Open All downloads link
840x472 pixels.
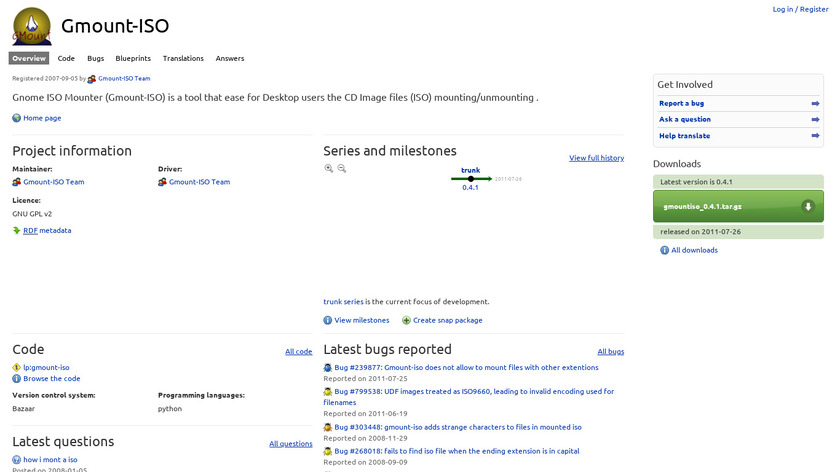pos(694,250)
